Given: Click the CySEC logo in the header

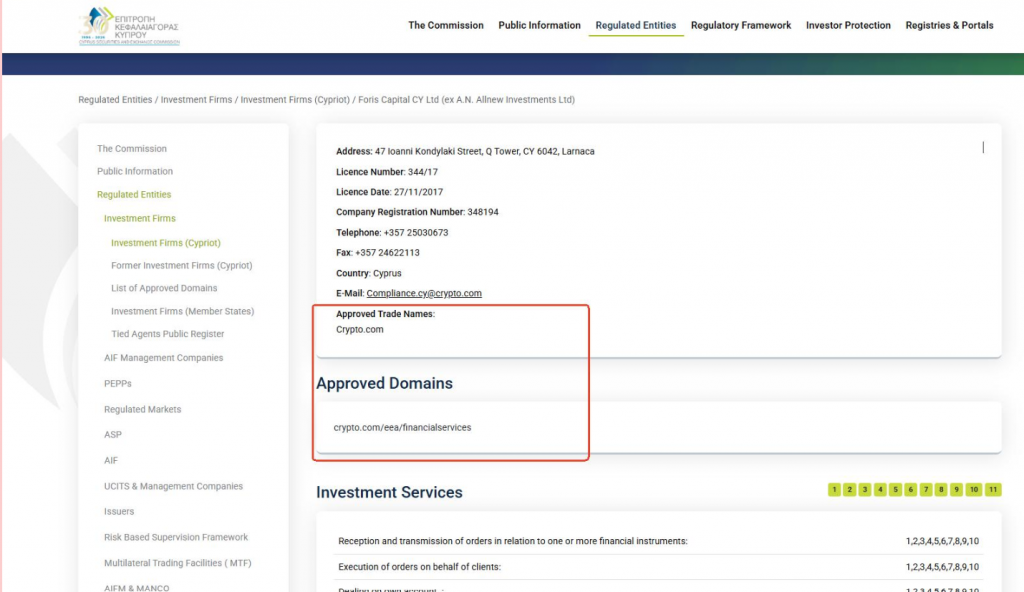Looking at the screenshot, I should tap(129, 26).
